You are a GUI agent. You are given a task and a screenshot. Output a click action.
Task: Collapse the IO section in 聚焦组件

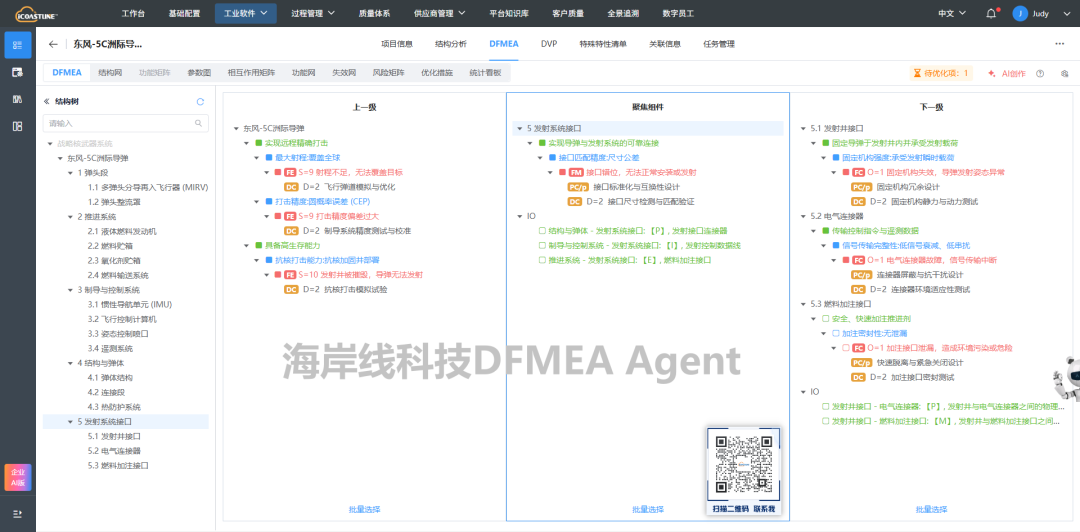(520, 216)
